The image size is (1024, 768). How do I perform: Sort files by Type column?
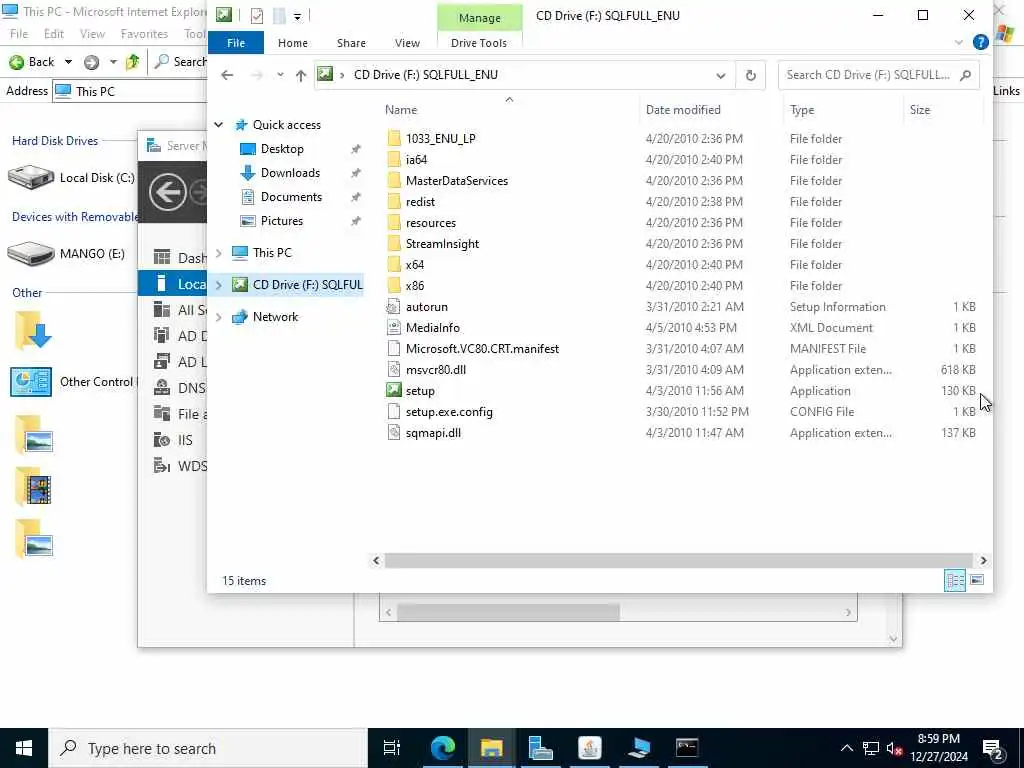(x=844, y=110)
